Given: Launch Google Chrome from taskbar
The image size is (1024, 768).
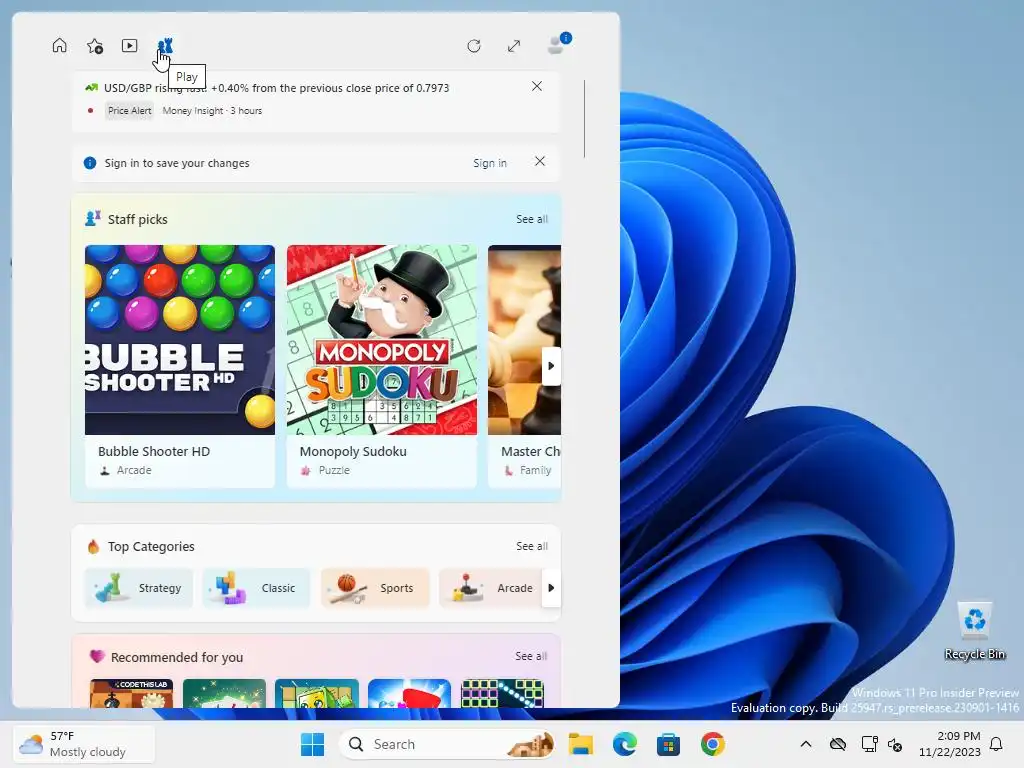Looking at the screenshot, I should click(x=712, y=744).
